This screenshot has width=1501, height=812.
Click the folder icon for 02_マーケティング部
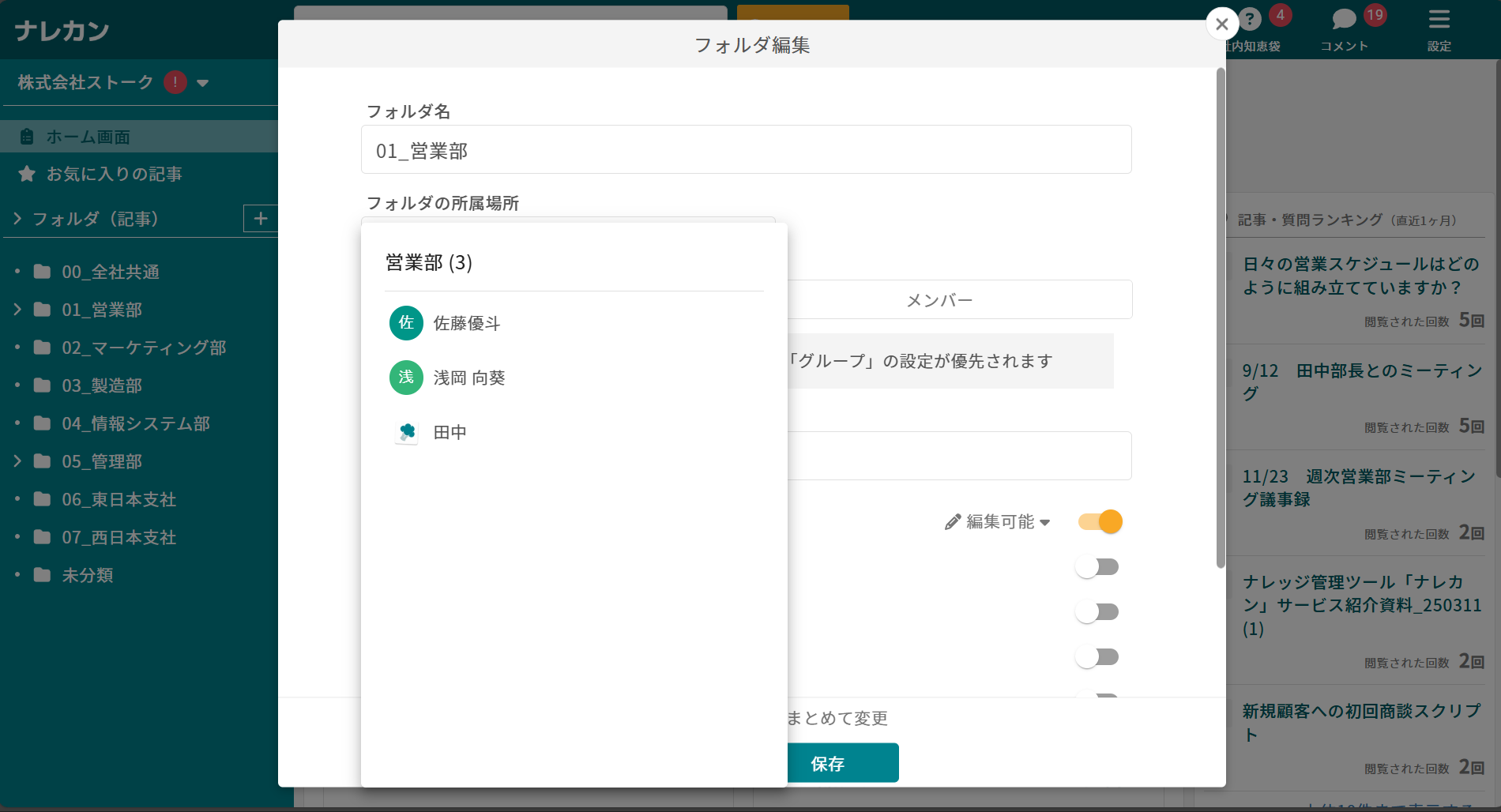coord(41,348)
